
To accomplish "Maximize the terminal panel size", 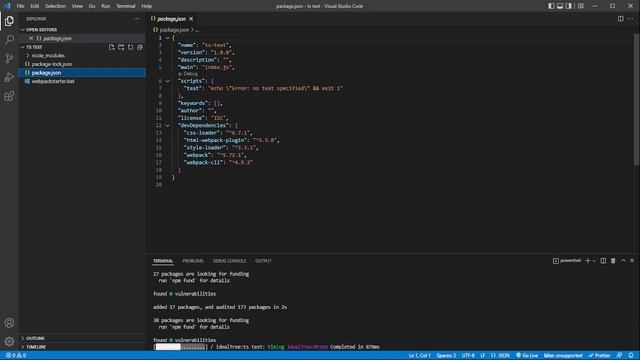I will tap(623, 261).
